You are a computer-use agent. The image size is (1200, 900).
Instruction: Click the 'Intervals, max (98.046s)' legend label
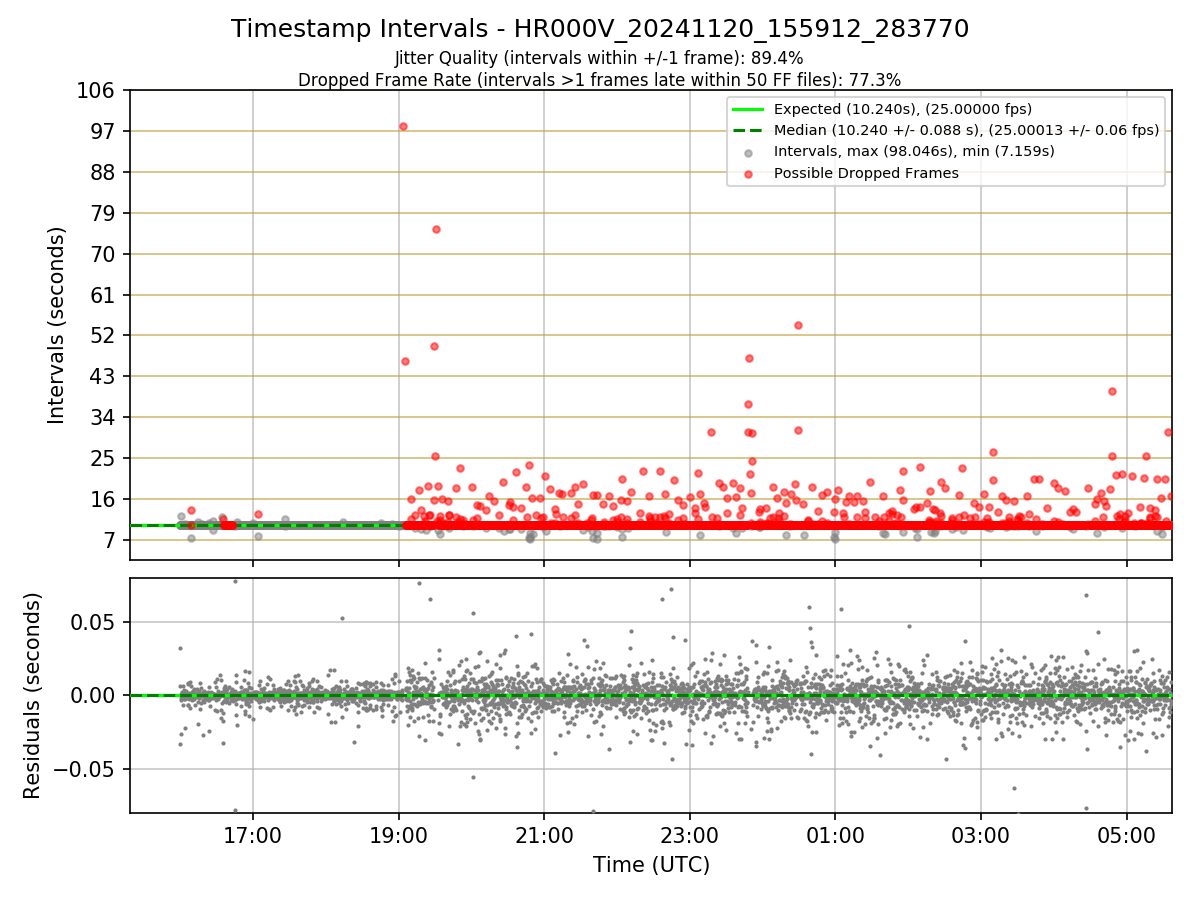914,151
